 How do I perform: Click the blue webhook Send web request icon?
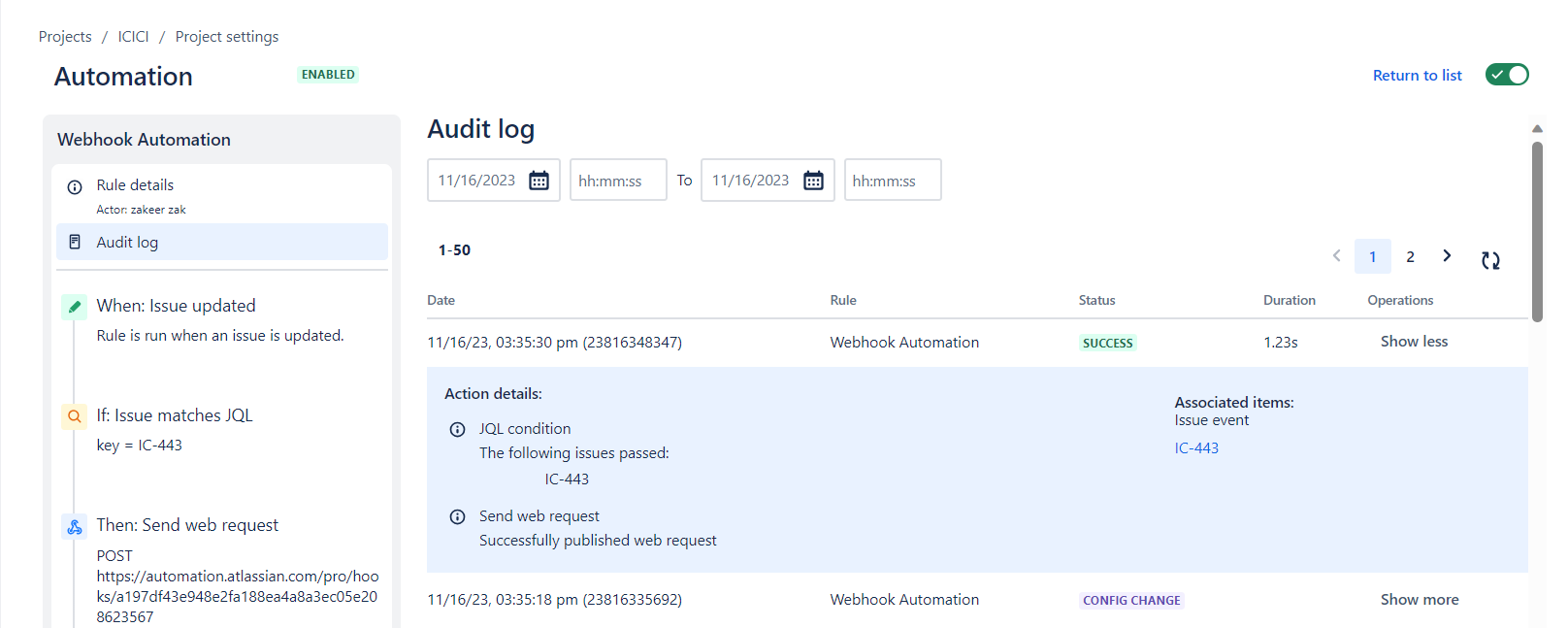74,527
